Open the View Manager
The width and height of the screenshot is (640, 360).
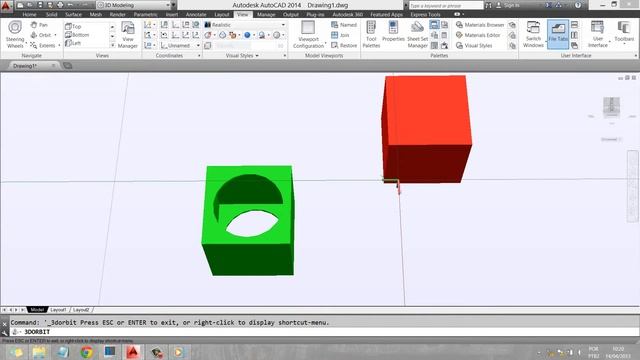pyautogui.click(x=128, y=35)
